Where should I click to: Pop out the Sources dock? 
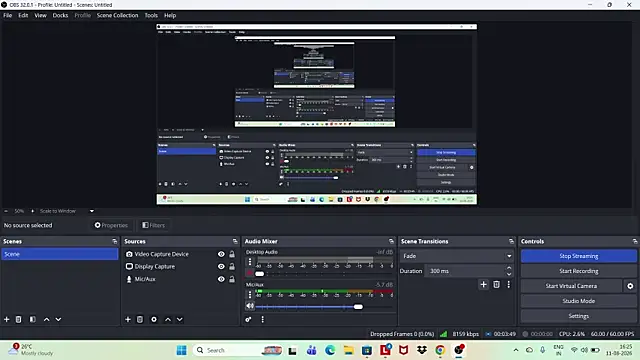point(235,241)
